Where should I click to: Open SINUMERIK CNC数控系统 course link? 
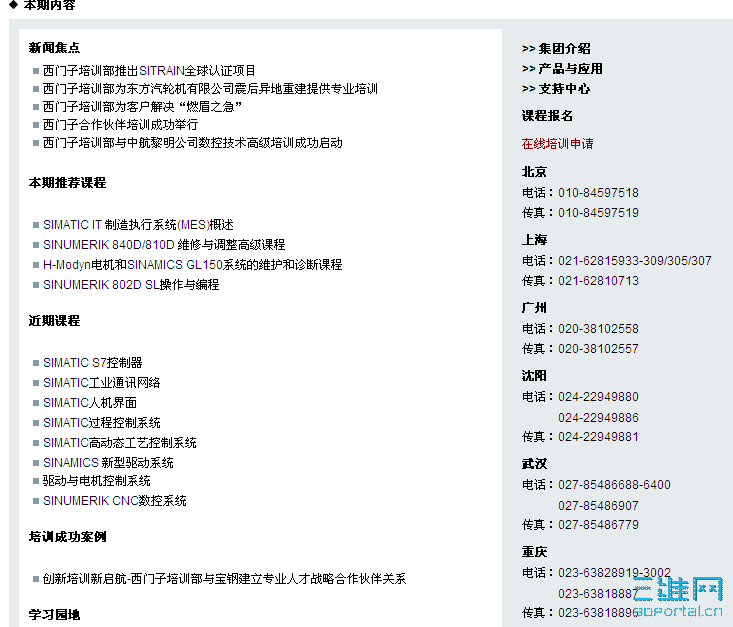(x=115, y=501)
